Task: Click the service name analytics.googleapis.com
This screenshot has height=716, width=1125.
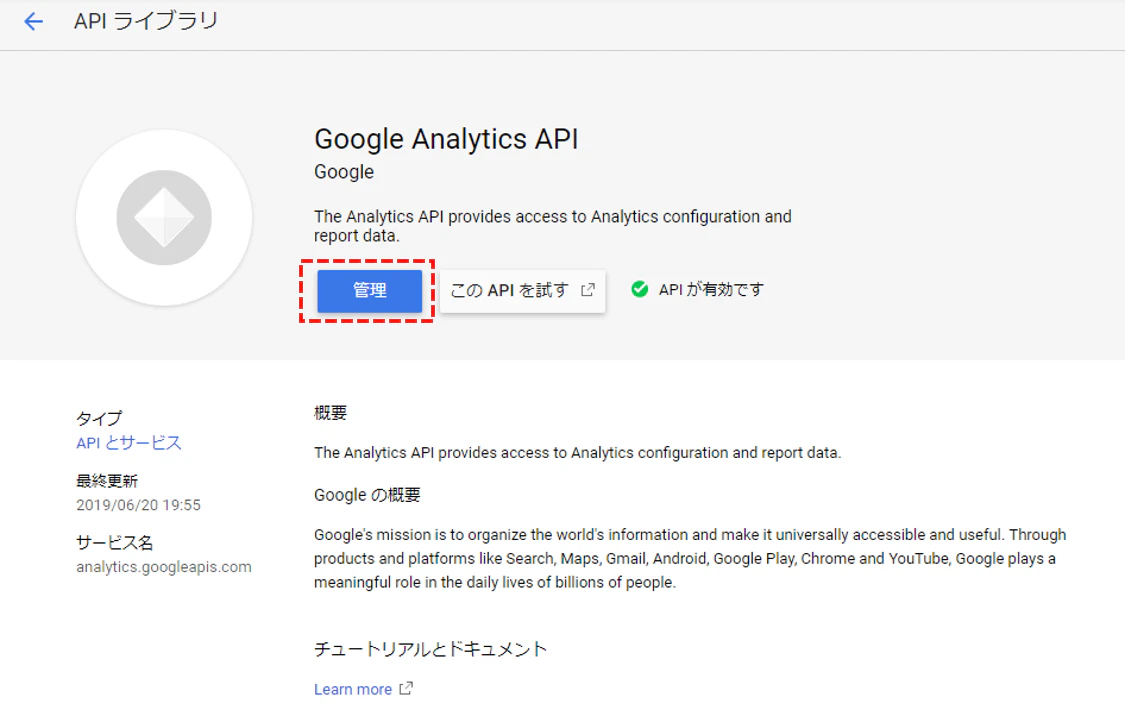Action: pyautogui.click(x=164, y=567)
